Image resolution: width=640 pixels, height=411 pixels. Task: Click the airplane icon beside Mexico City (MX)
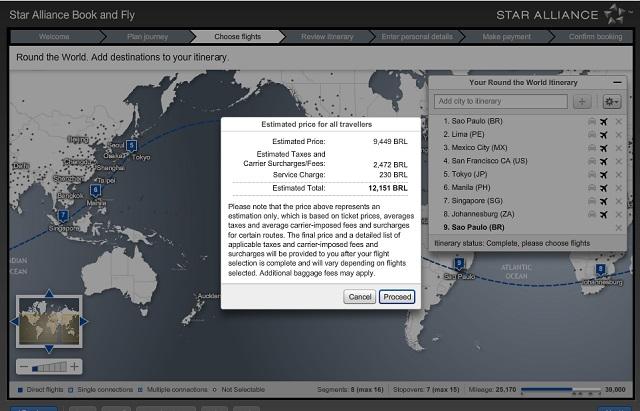click(604, 148)
